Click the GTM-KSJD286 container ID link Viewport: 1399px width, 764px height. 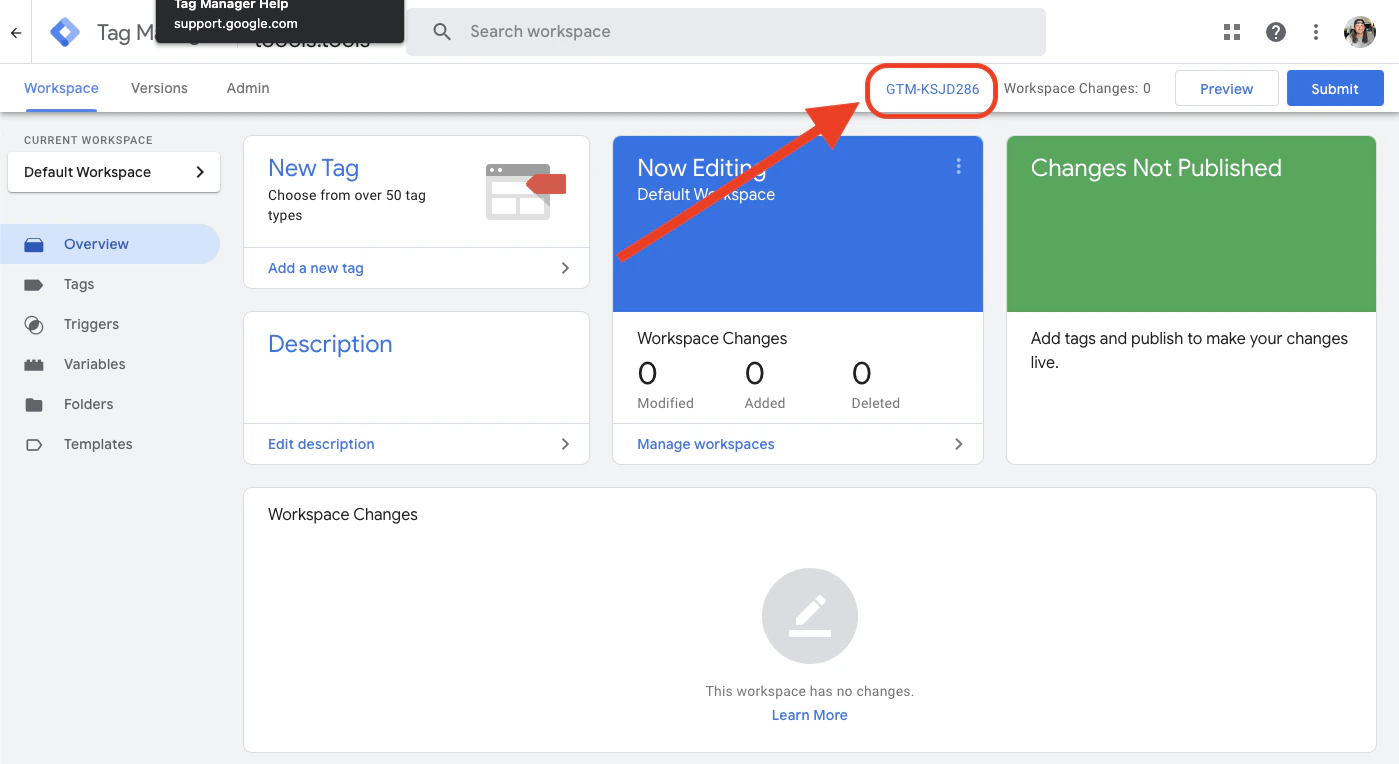tap(932, 89)
